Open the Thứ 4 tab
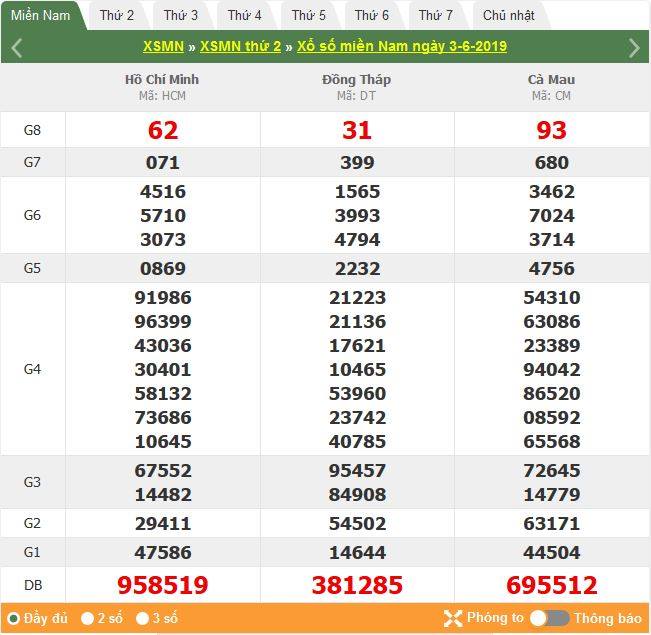 [245, 15]
